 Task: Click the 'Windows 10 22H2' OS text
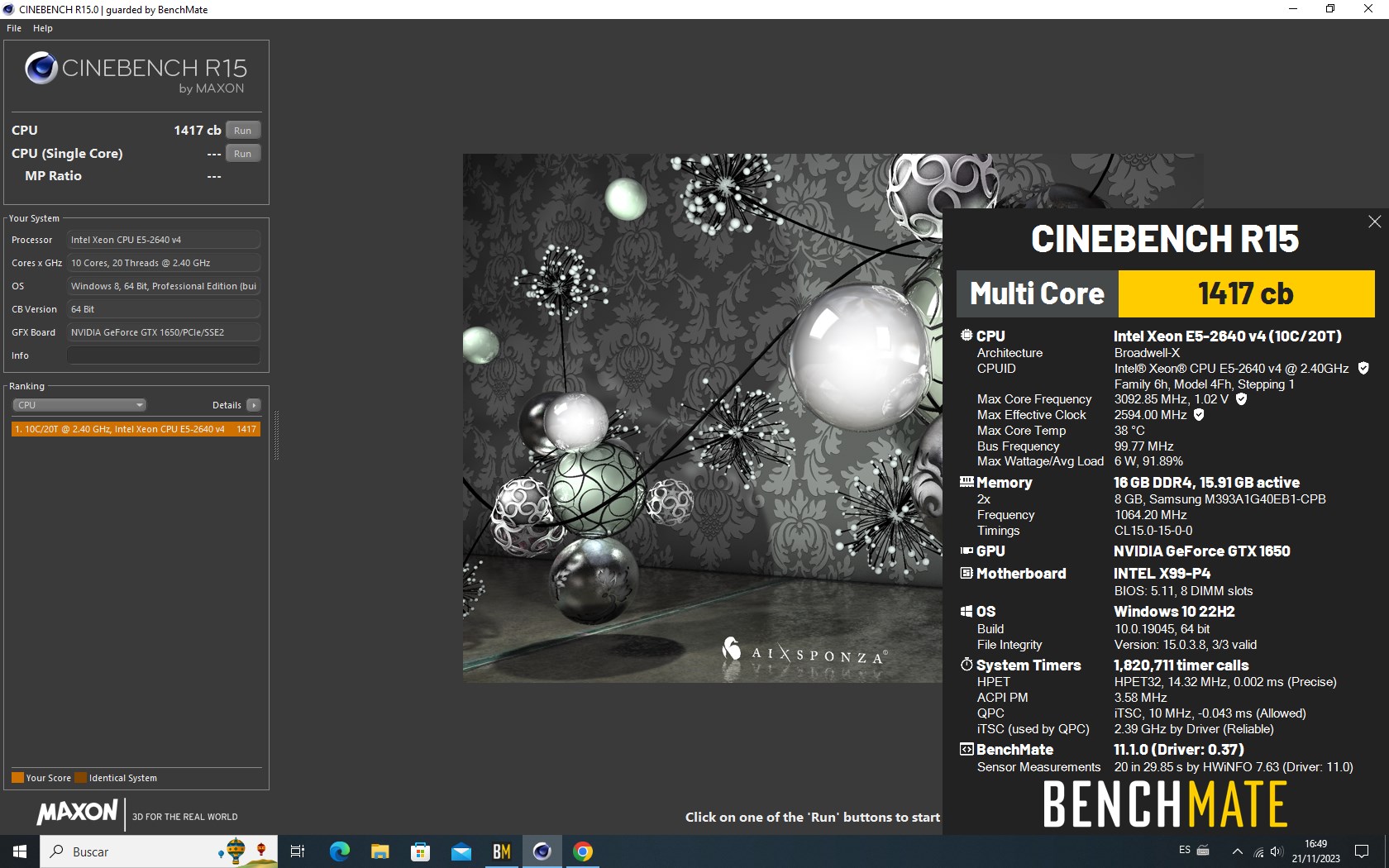pyautogui.click(x=1174, y=612)
